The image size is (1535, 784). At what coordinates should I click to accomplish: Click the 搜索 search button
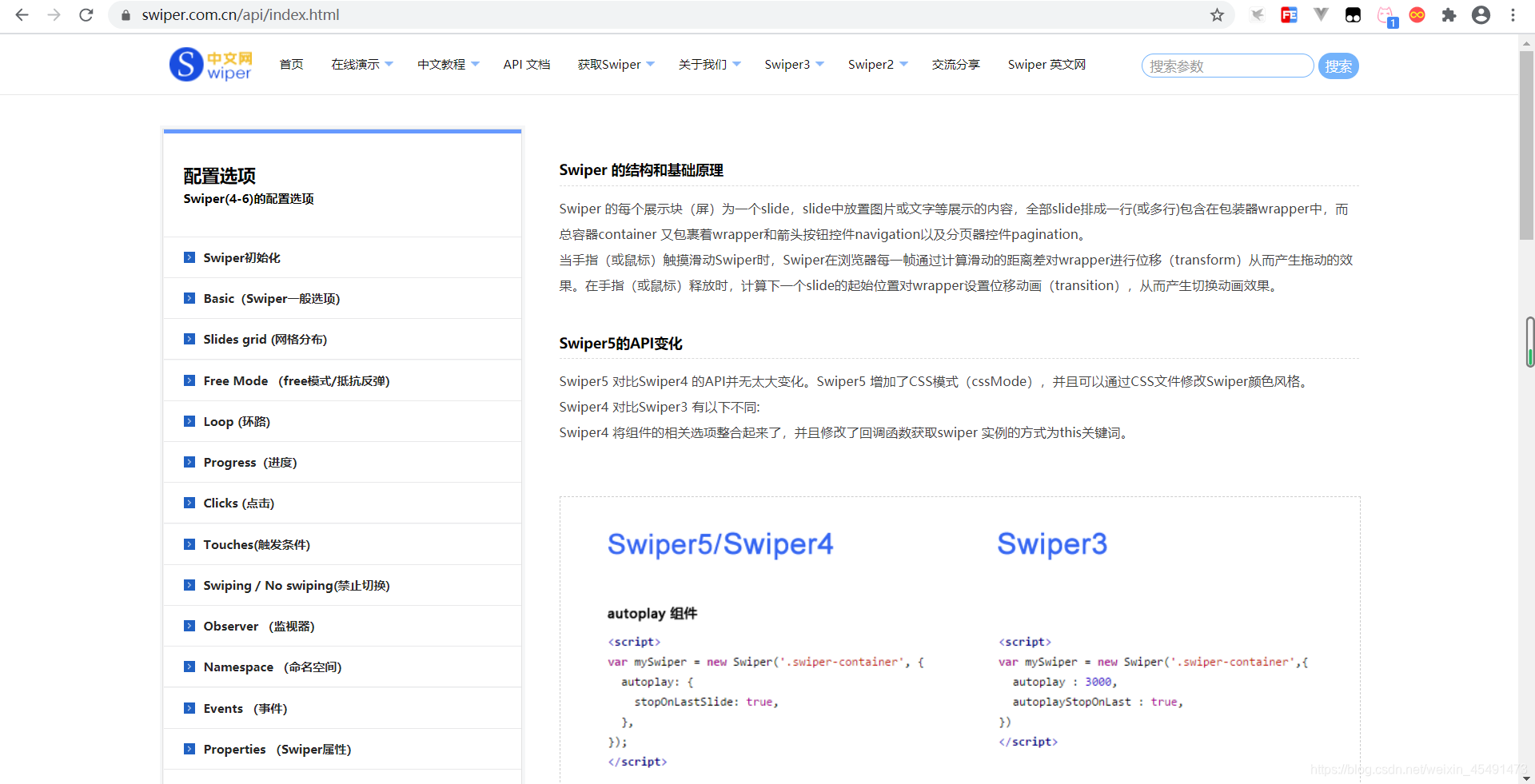pyautogui.click(x=1338, y=66)
